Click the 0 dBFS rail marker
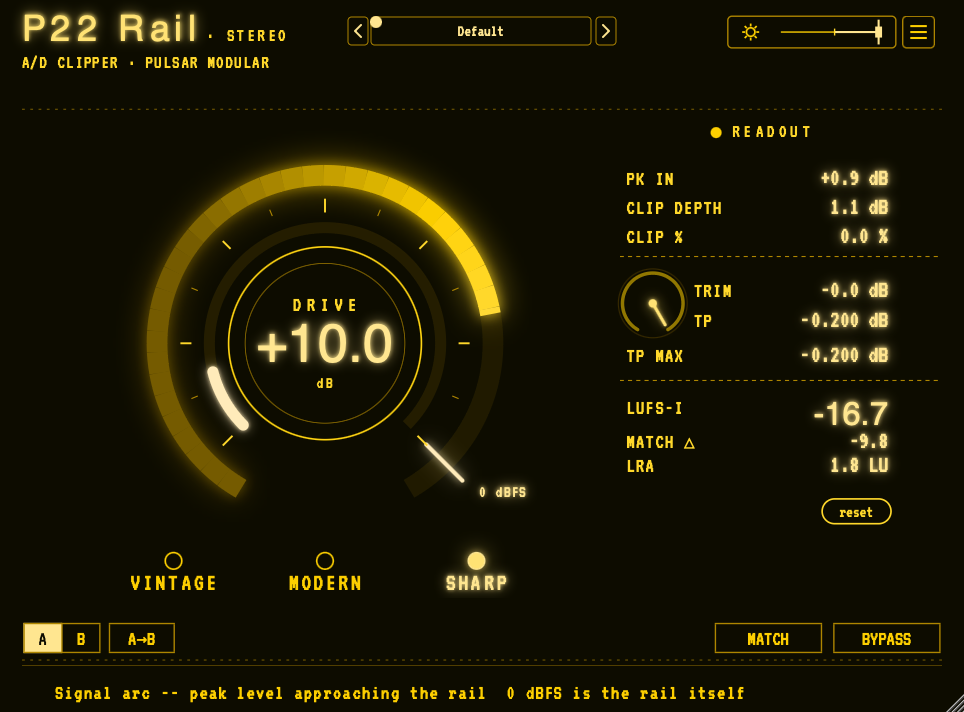964x712 pixels. [502, 492]
